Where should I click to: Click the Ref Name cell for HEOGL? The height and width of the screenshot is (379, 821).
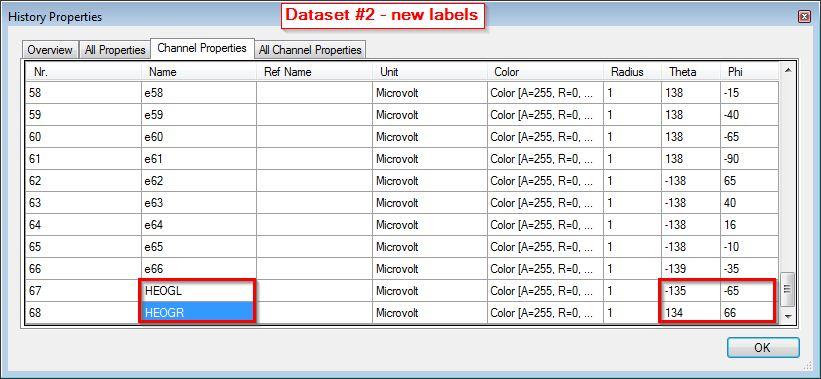[x=314, y=291]
